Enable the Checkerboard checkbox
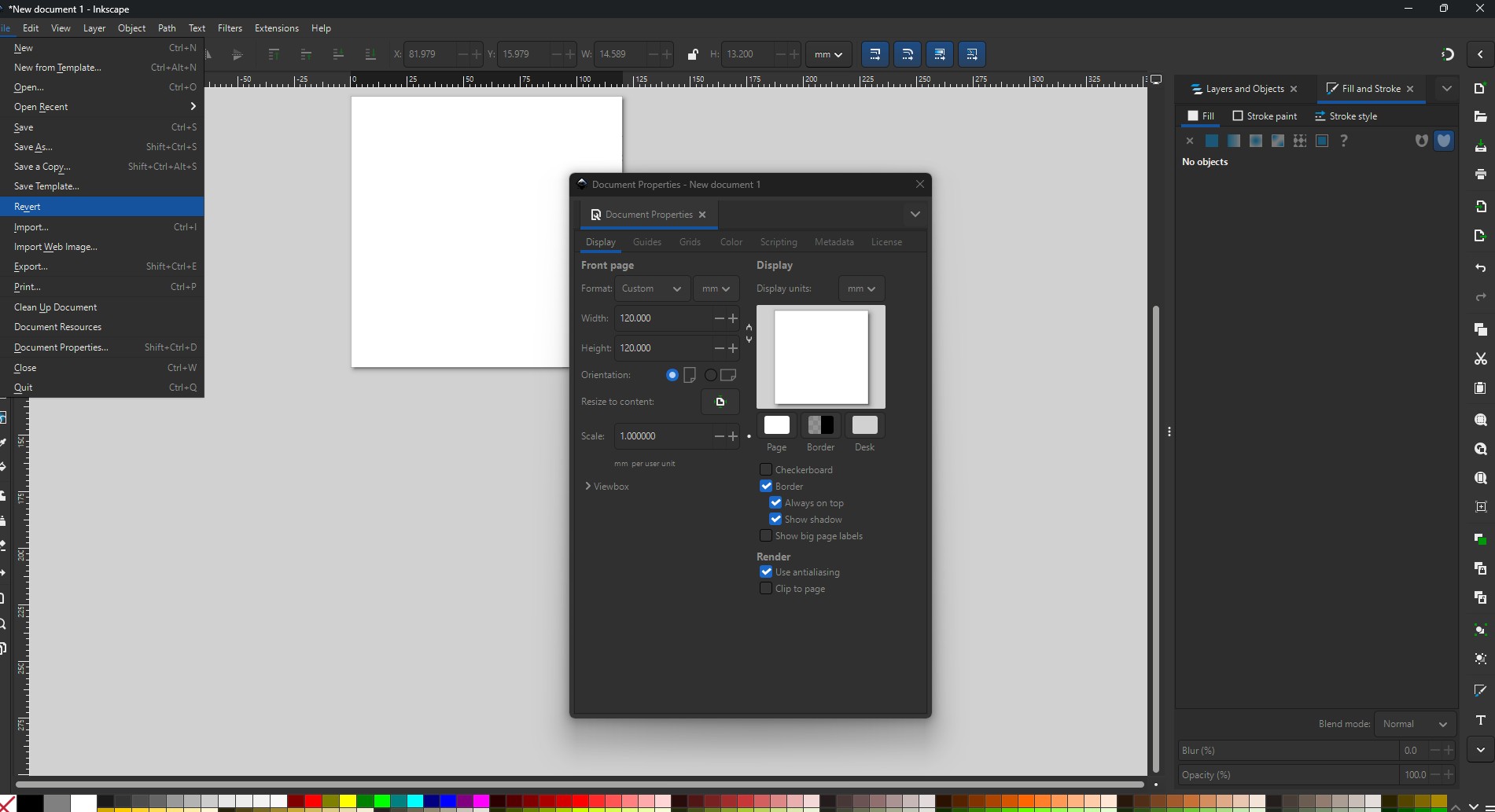 coord(766,469)
